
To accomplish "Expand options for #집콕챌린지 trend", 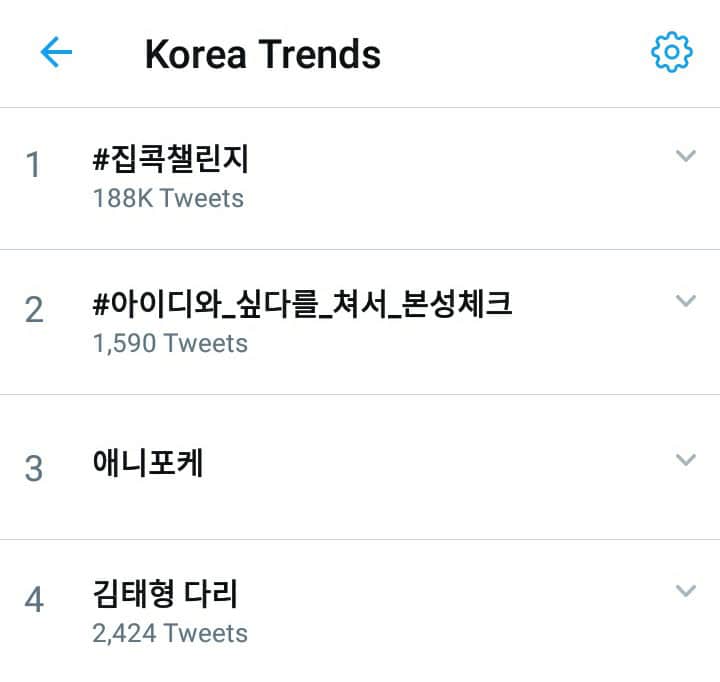I will pyautogui.click(x=685, y=156).
